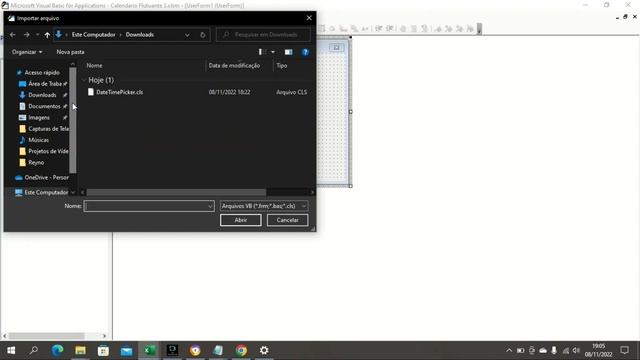Open the Organizar menu
The width and height of the screenshot is (640, 360).
point(27,52)
